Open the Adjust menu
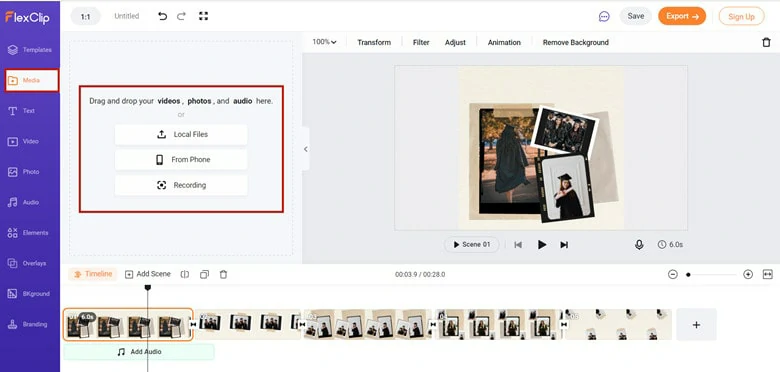Image resolution: width=780 pixels, height=372 pixels. pos(455,42)
